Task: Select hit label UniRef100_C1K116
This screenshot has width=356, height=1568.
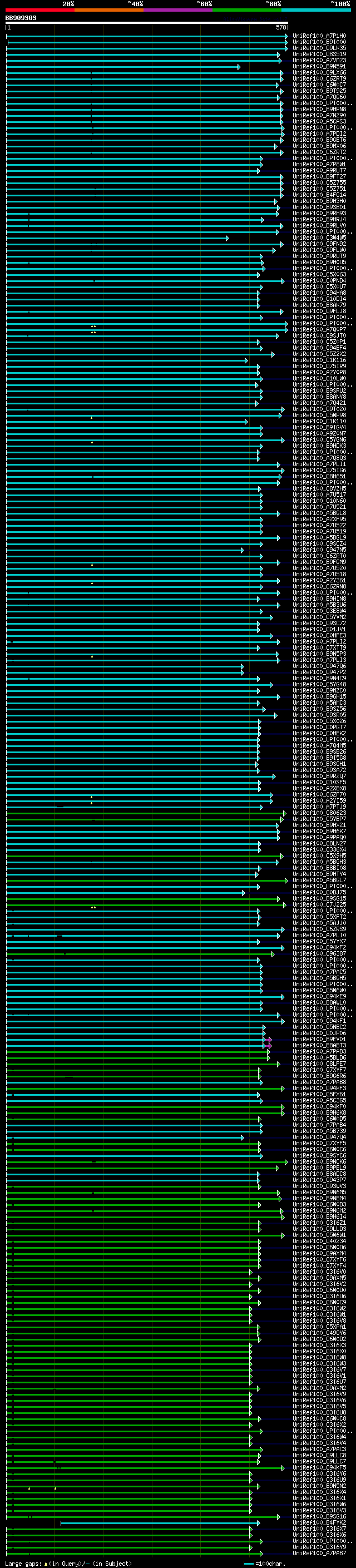Action: pyautogui.click(x=319, y=360)
